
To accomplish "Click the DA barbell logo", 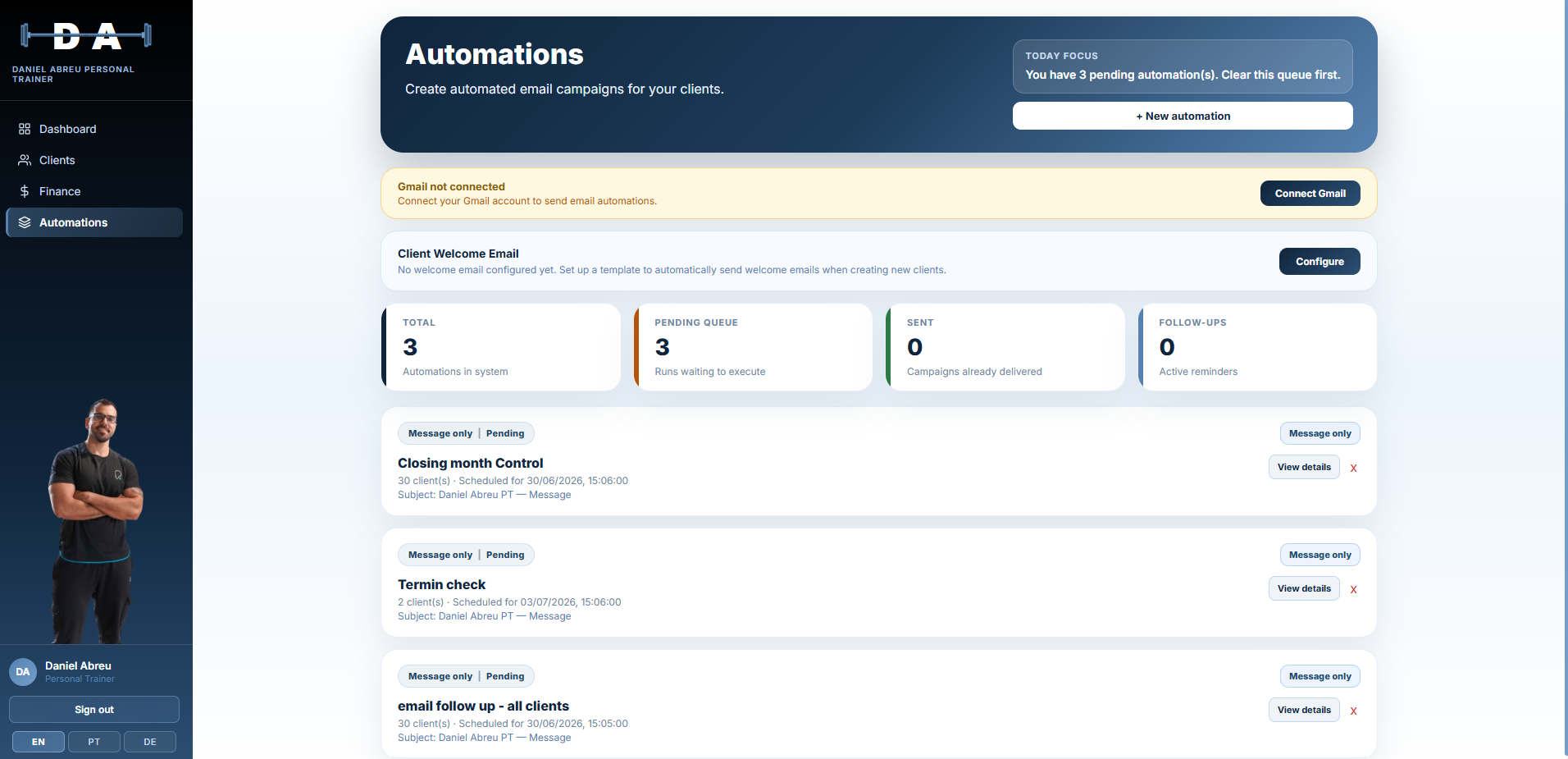I will [x=86, y=36].
